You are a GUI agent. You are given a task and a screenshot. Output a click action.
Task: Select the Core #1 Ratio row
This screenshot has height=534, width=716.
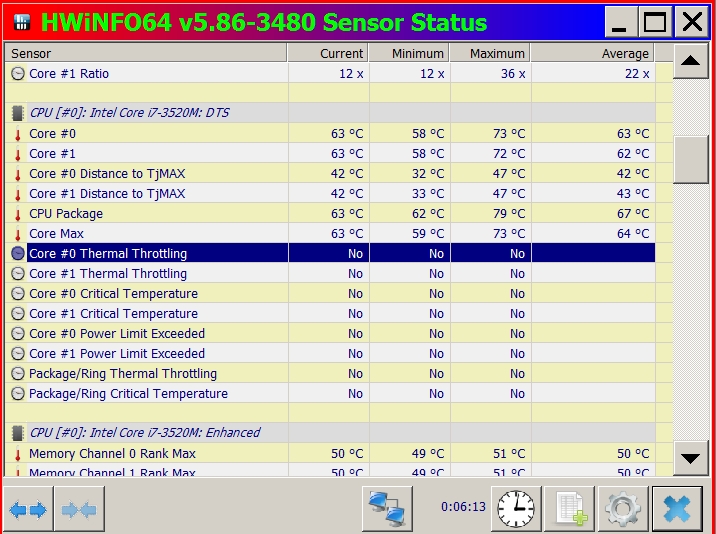(330, 74)
